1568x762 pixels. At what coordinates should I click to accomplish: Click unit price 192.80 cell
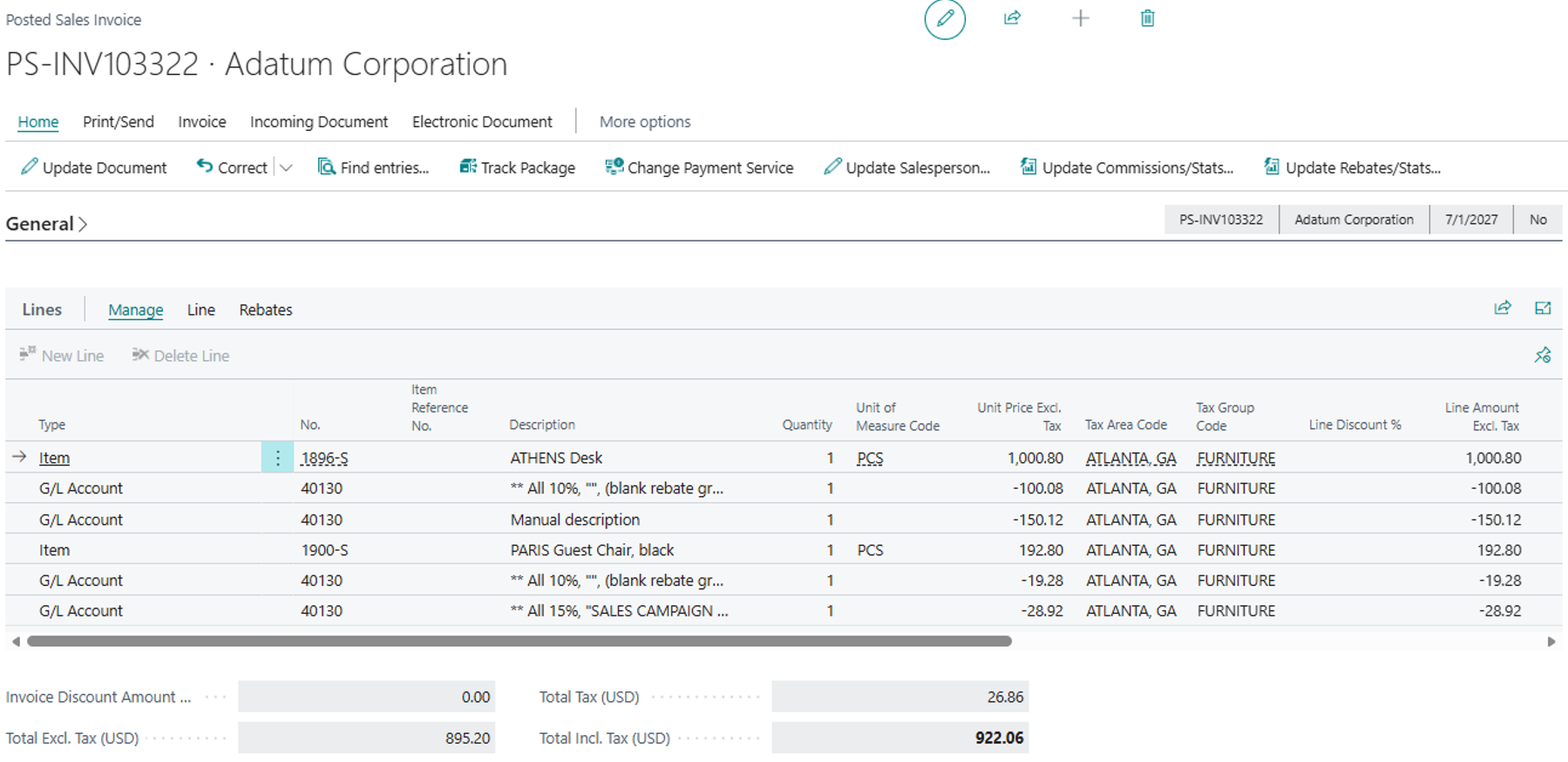tap(1042, 550)
